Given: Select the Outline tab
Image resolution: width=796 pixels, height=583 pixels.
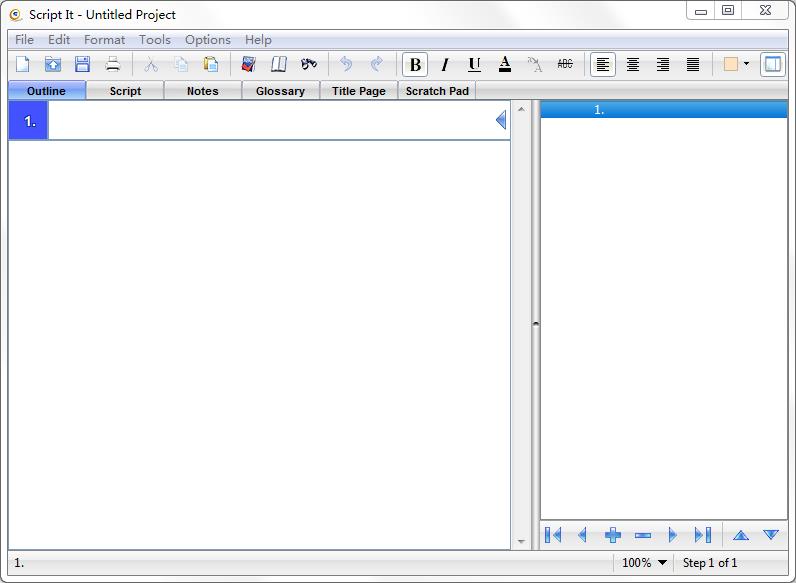Looking at the screenshot, I should point(47,91).
